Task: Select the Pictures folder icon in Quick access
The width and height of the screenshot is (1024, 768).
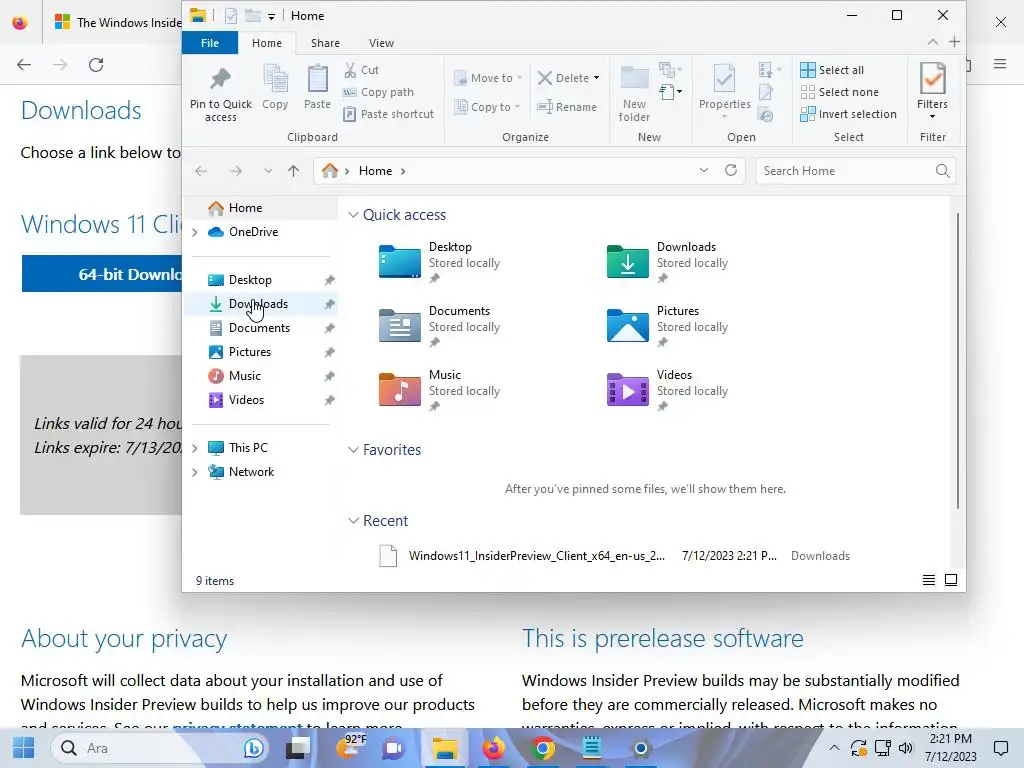Action: pos(628,325)
